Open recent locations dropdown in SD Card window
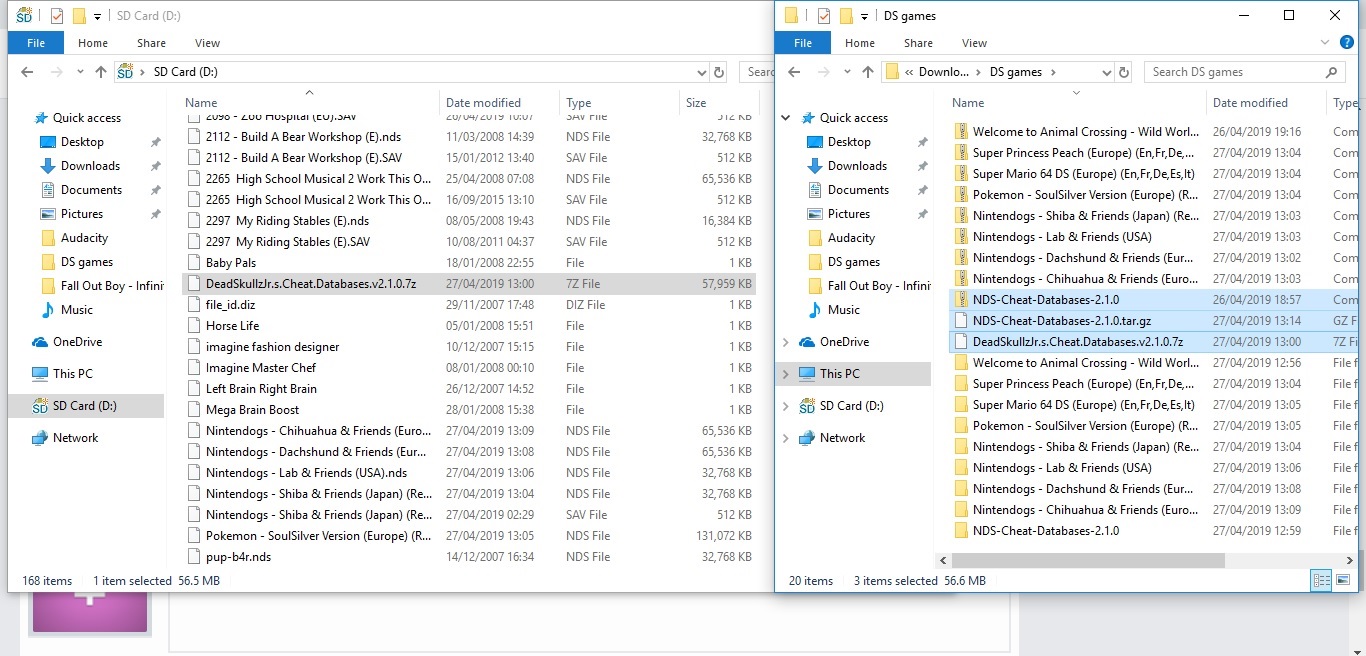 pyautogui.click(x=78, y=72)
